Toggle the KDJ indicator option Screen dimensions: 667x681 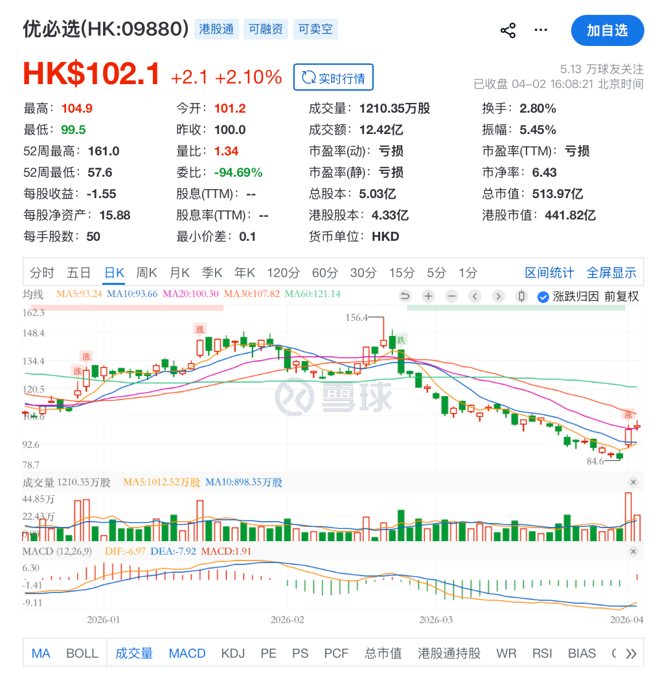pyautogui.click(x=232, y=653)
